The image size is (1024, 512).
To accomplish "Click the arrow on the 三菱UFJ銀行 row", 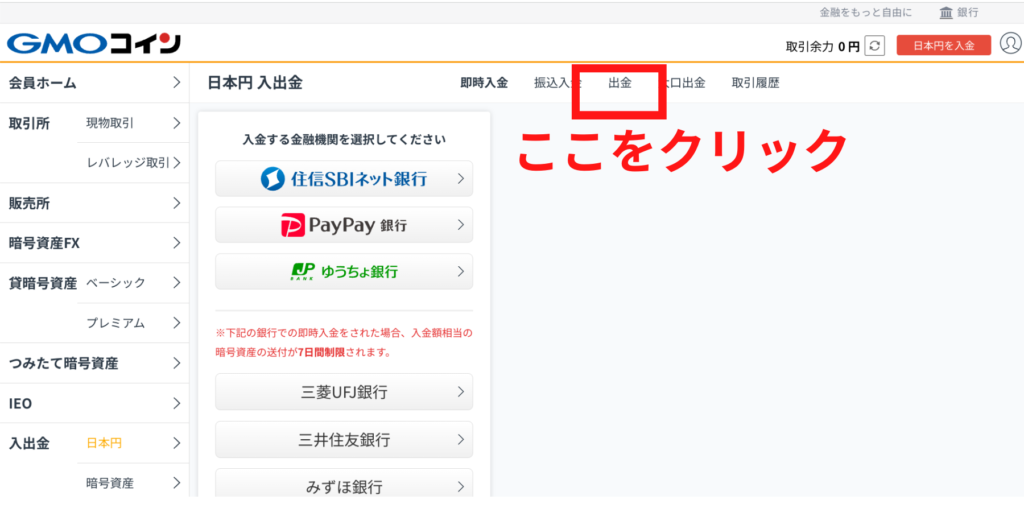I will [x=460, y=392].
